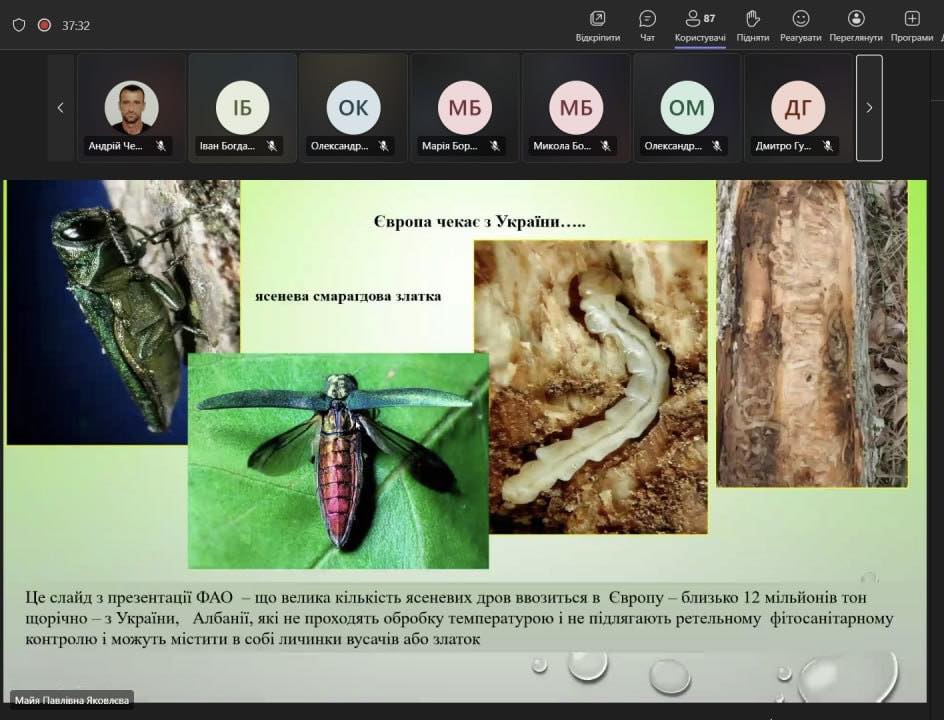Show the Користувачі participants list

(x=700, y=25)
